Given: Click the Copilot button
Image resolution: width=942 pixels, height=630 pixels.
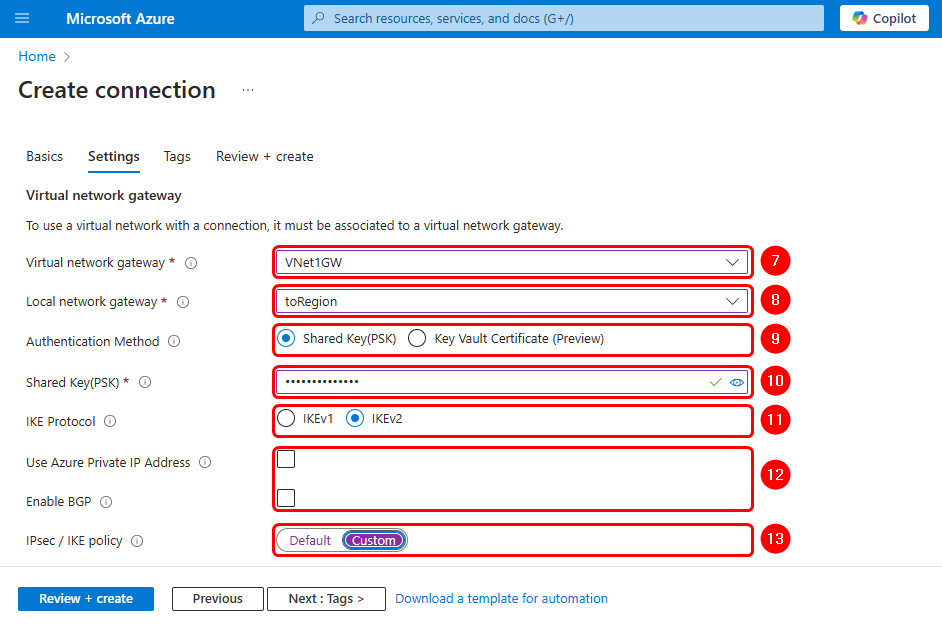Looking at the screenshot, I should pyautogui.click(x=884, y=18).
